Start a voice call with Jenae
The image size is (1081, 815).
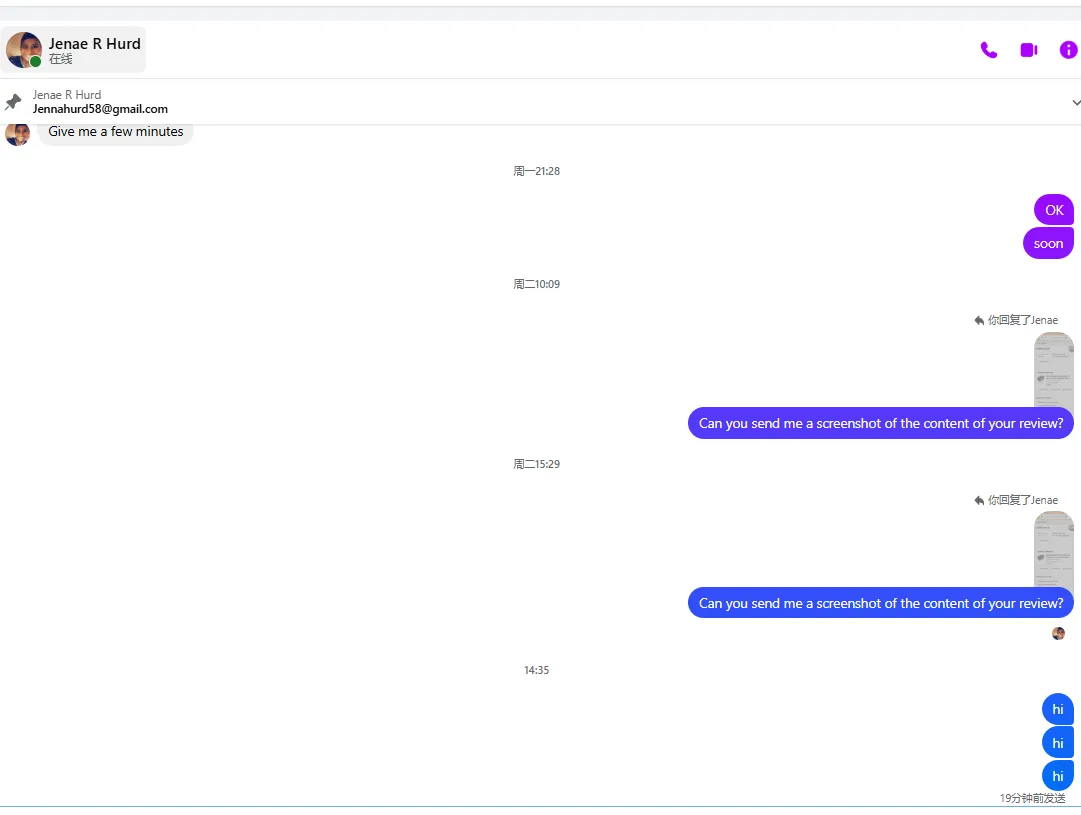click(x=989, y=50)
